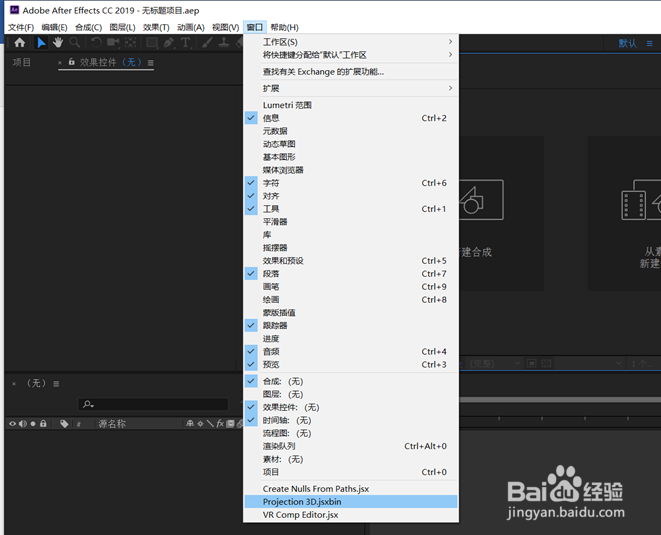Open Effect Controls panel menu icon
Viewport: 661px width, 535px height.
150,63
